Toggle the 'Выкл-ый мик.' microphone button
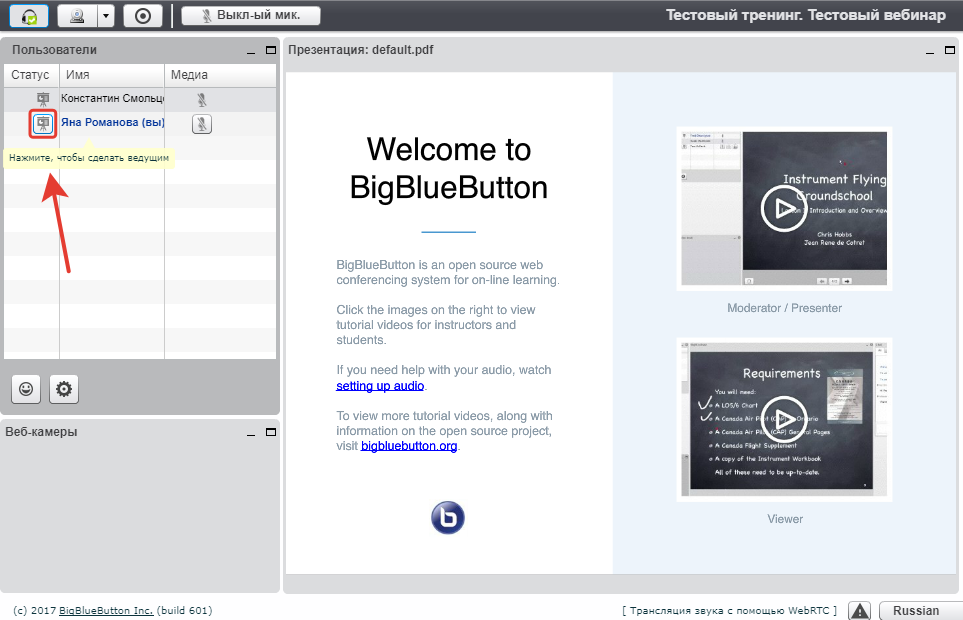Screen dimensions: 963x620 tap(251, 15)
